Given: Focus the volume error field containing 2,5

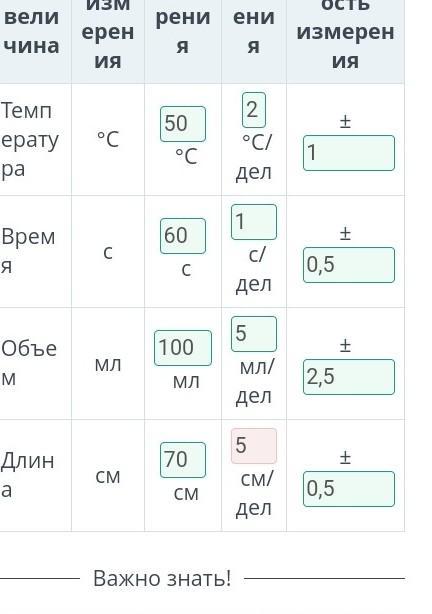Looking at the screenshot, I should pos(349,377).
